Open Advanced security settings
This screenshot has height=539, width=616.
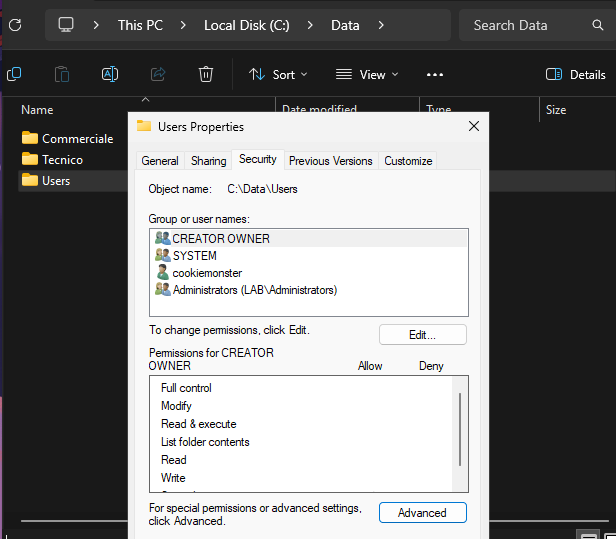point(422,513)
